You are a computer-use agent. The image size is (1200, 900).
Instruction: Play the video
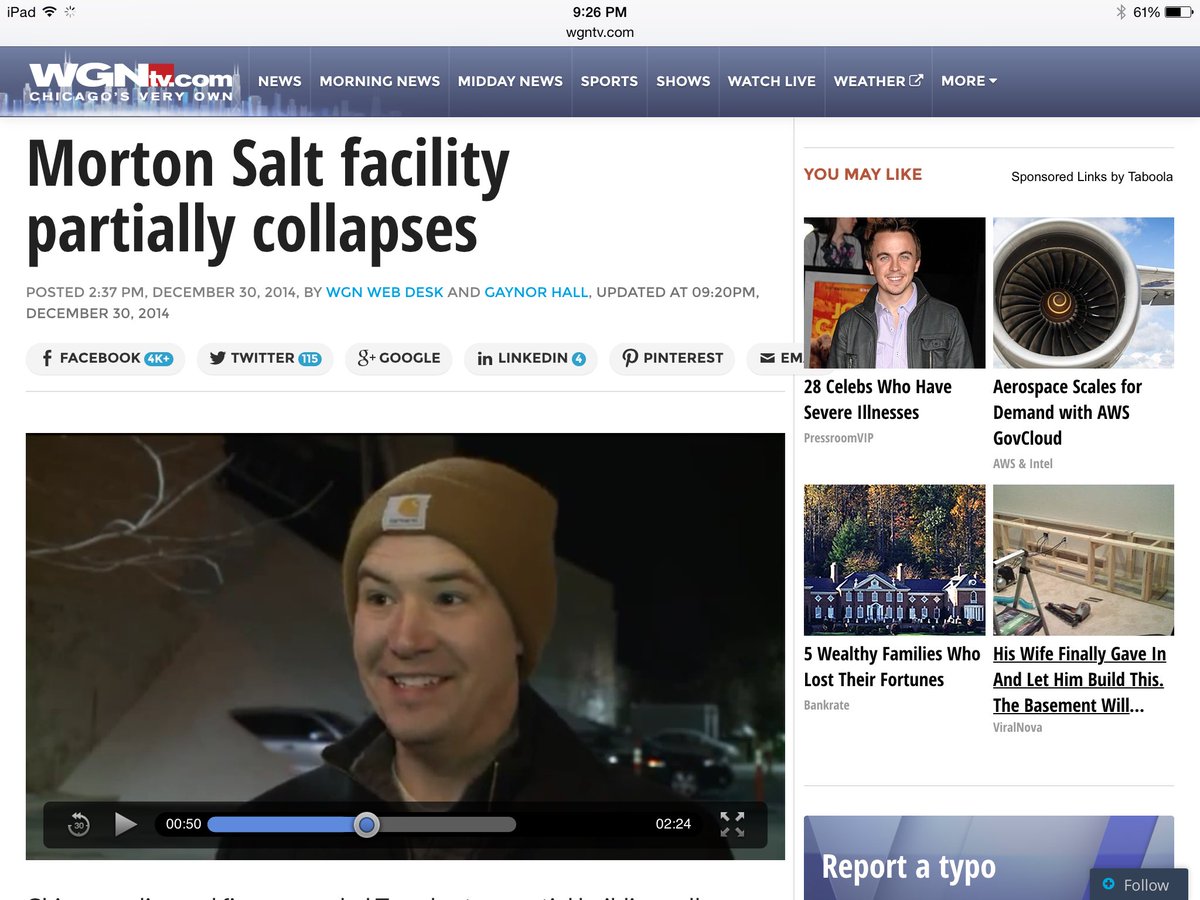pyautogui.click(x=125, y=824)
